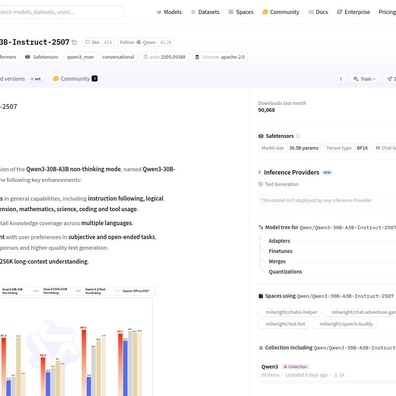Viewport: 396px width, 396px height.
Task: Click the Model size 30.5B params chip
Action: tap(290, 148)
